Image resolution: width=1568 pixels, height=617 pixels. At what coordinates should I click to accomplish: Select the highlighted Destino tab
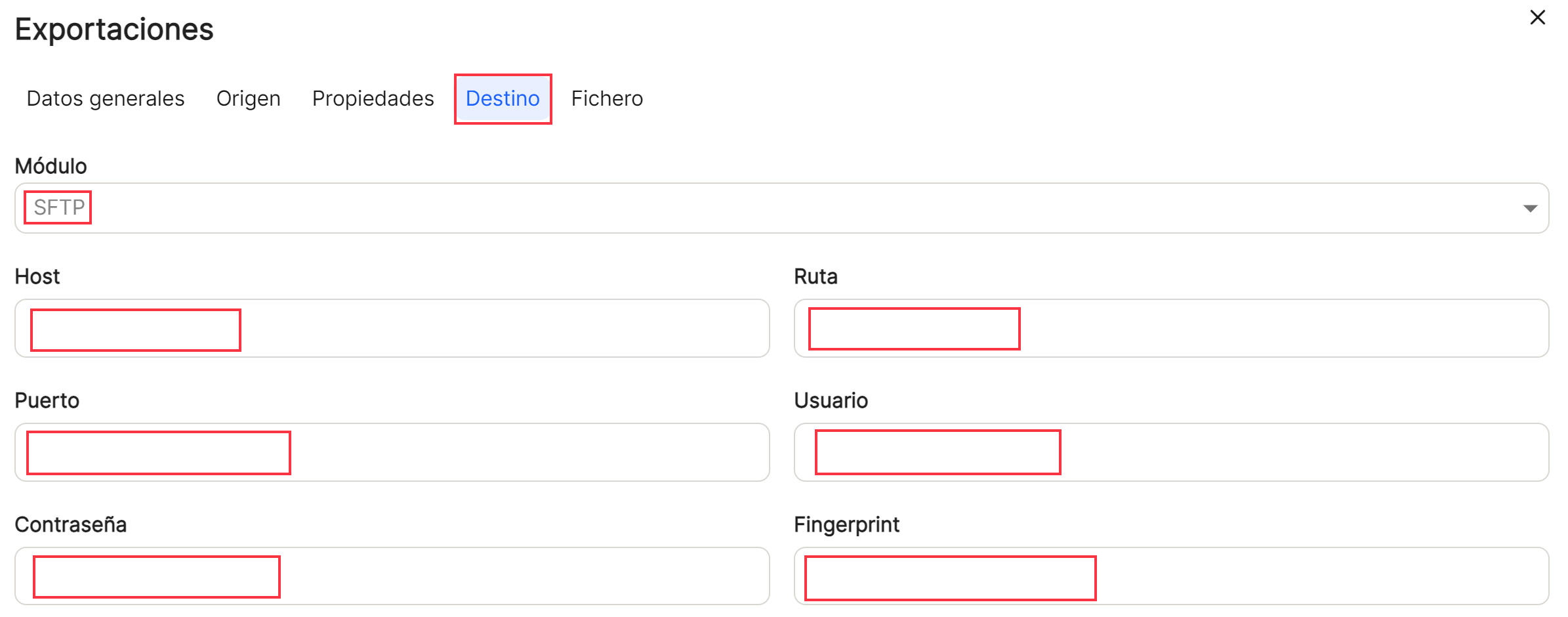point(503,98)
